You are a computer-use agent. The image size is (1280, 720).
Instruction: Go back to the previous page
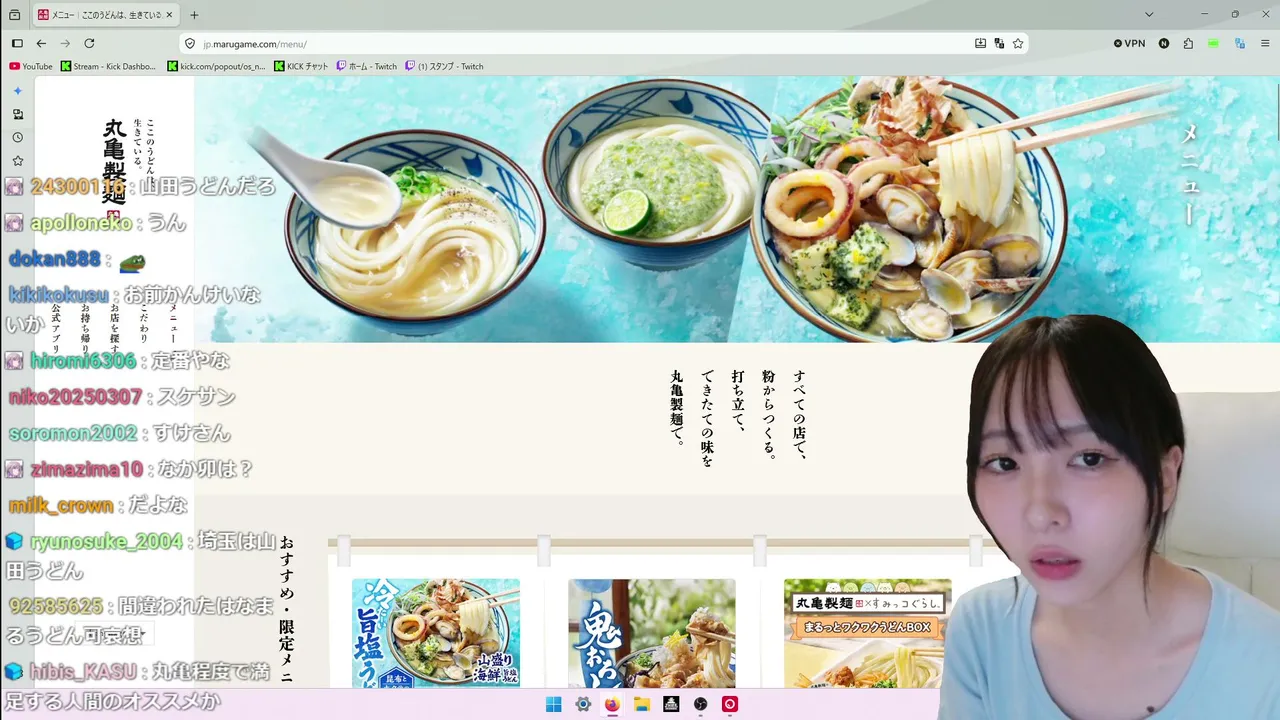pyautogui.click(x=41, y=44)
